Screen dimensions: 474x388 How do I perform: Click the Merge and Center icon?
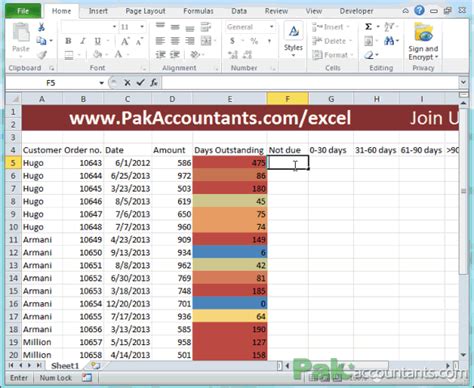click(206, 41)
